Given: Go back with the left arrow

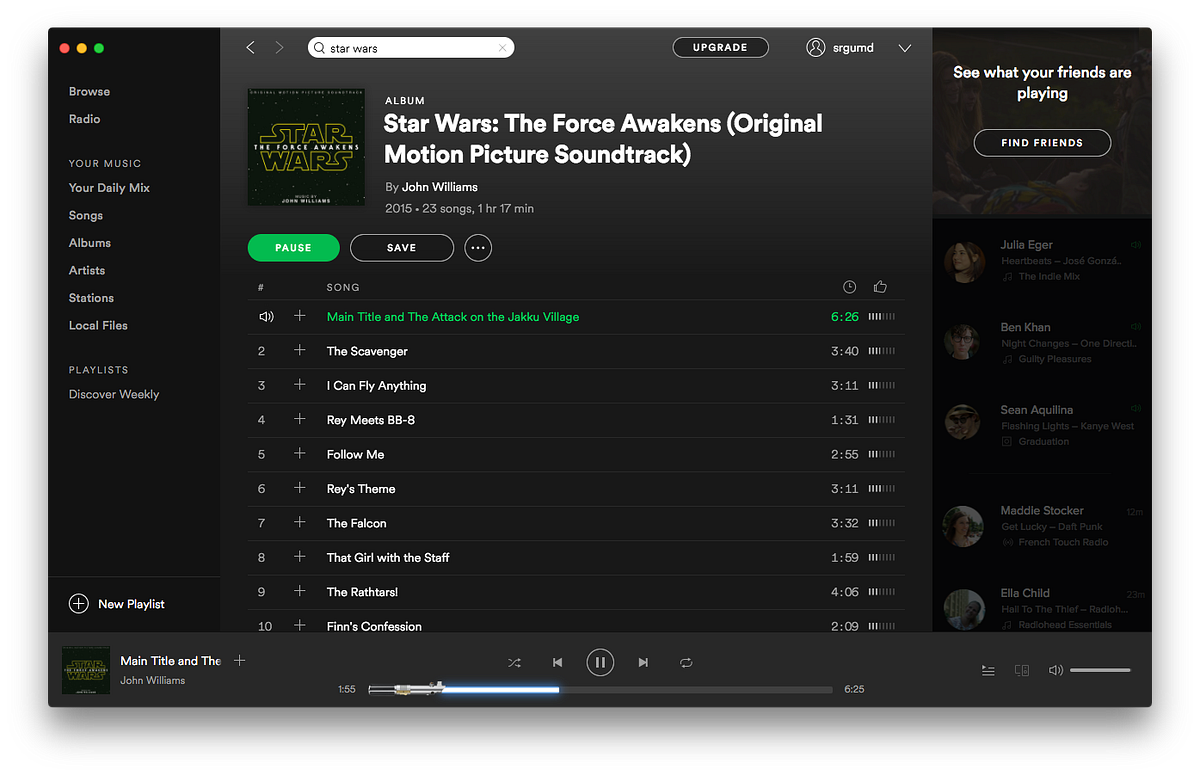Looking at the screenshot, I should [x=250, y=48].
